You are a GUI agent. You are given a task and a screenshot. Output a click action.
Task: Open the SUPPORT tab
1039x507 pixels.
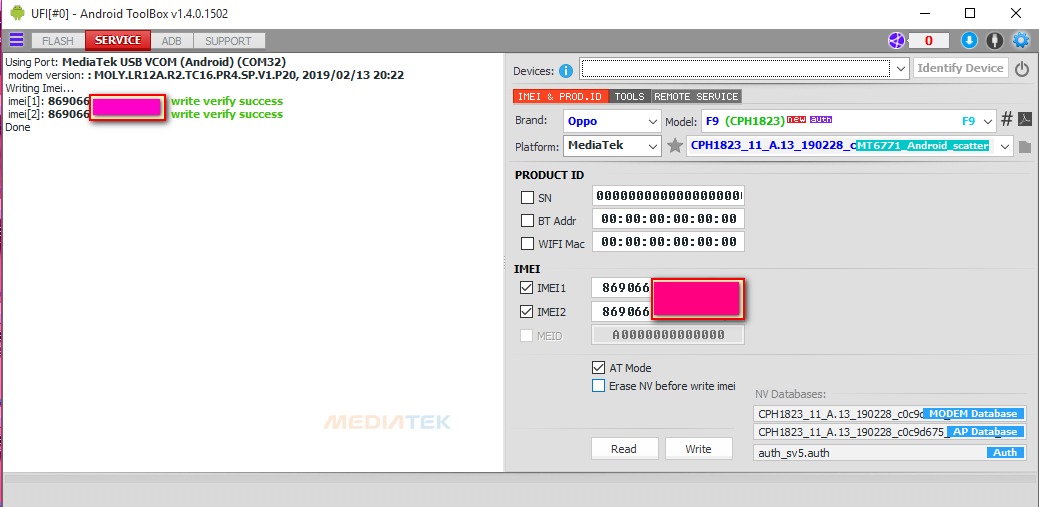229,40
